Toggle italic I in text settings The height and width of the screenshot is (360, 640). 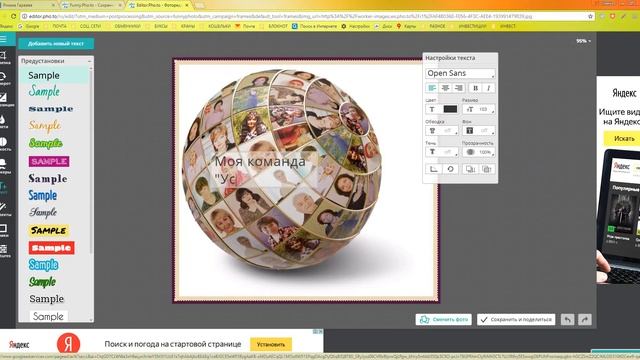point(489,88)
